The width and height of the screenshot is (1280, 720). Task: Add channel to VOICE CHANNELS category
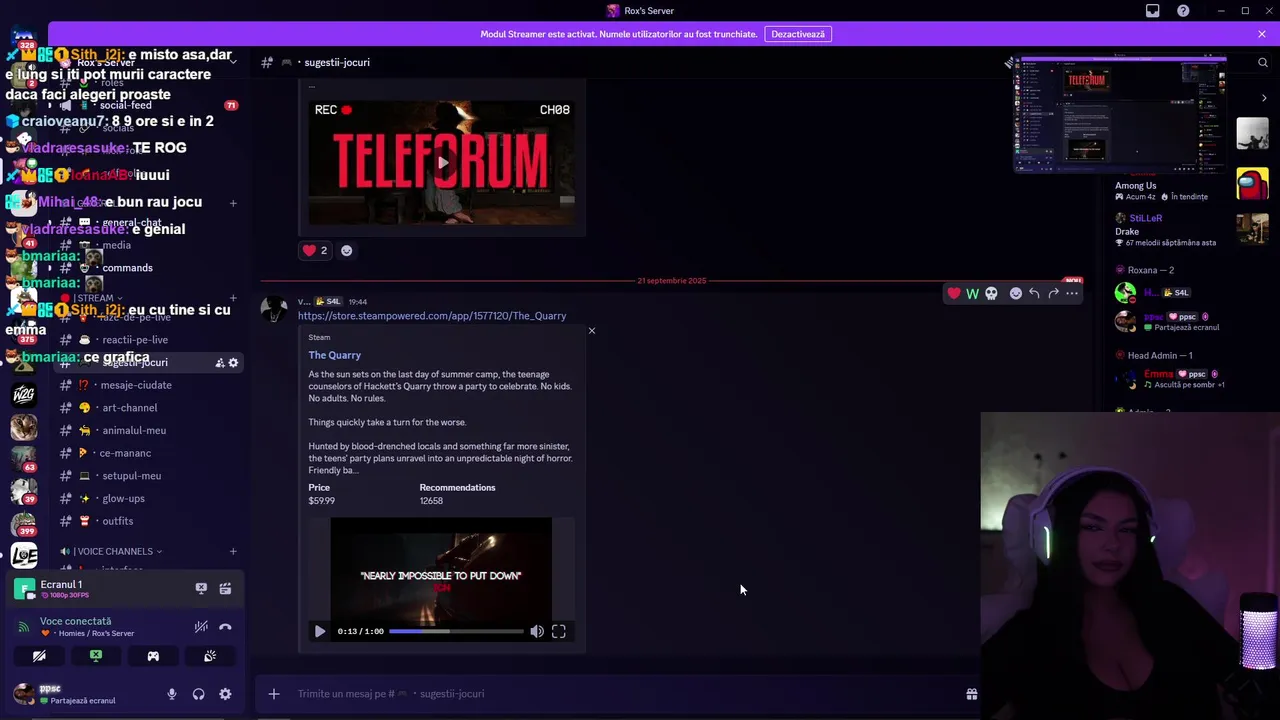coord(233,551)
